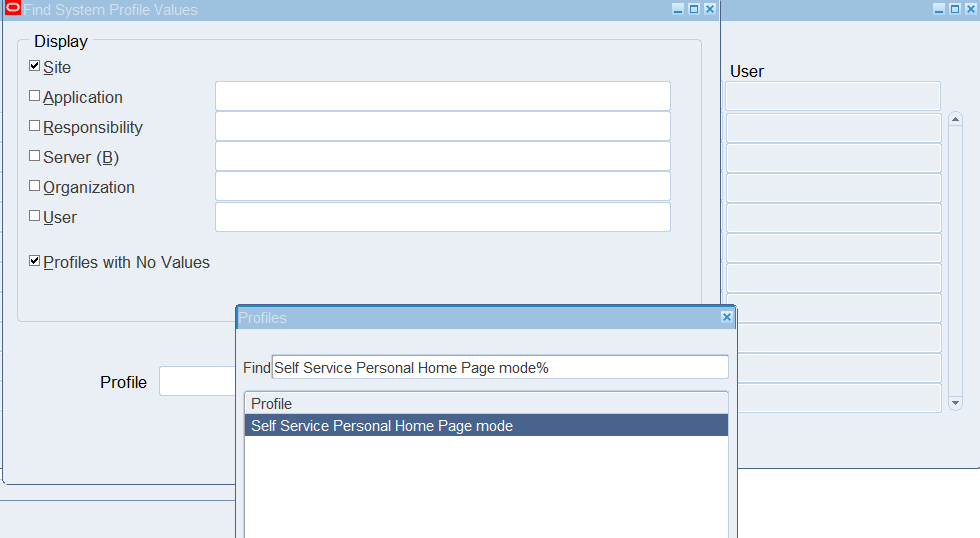
Task: Click the Oracle icon in Find System Profile Values title
Action: coord(12,8)
